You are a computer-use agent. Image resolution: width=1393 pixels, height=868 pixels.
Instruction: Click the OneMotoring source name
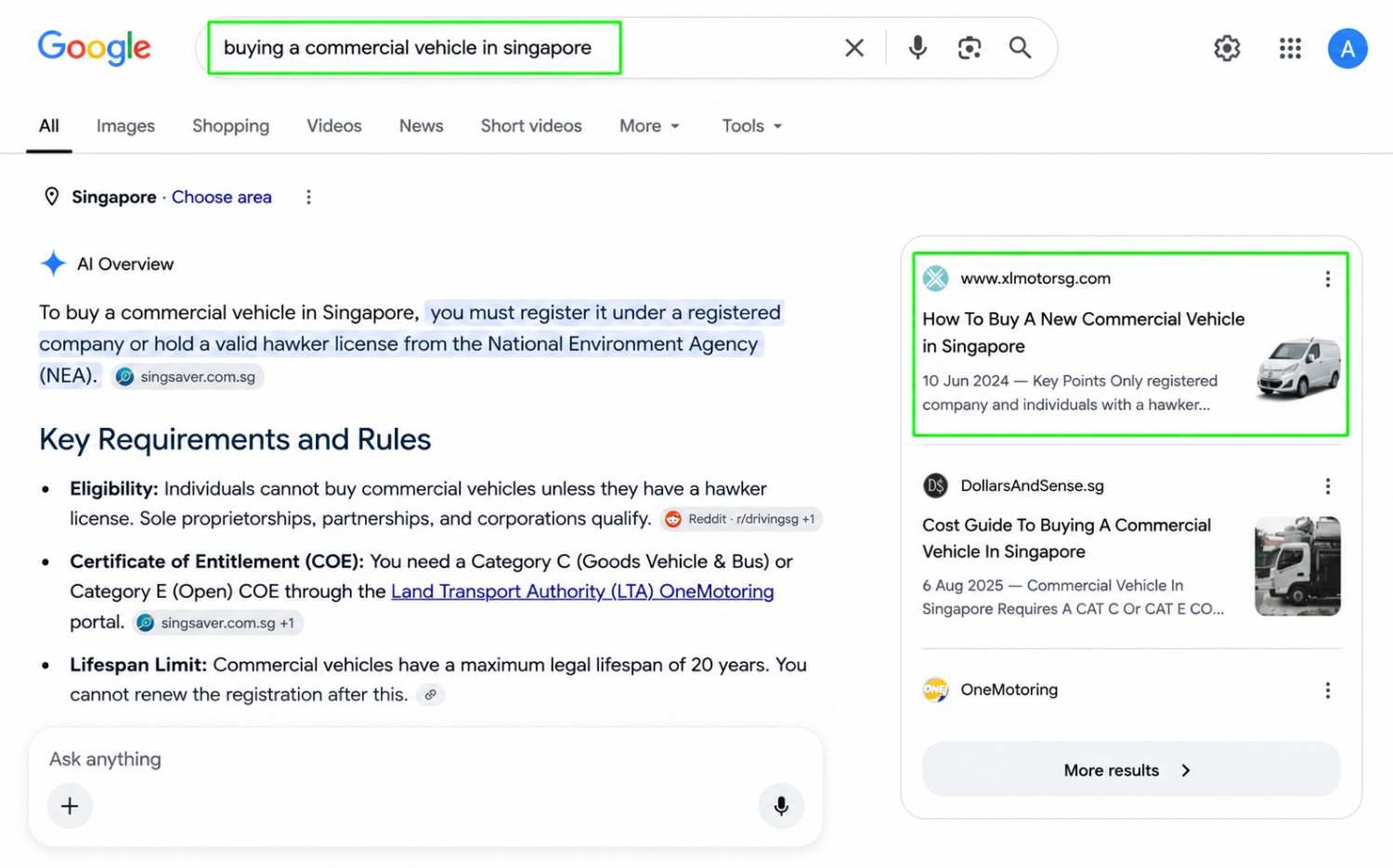1009,690
